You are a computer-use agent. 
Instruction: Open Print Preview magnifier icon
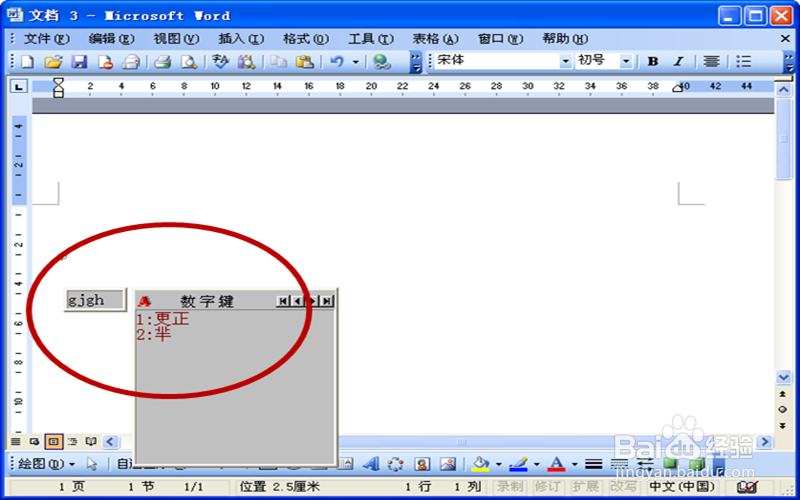pyautogui.click(x=189, y=62)
